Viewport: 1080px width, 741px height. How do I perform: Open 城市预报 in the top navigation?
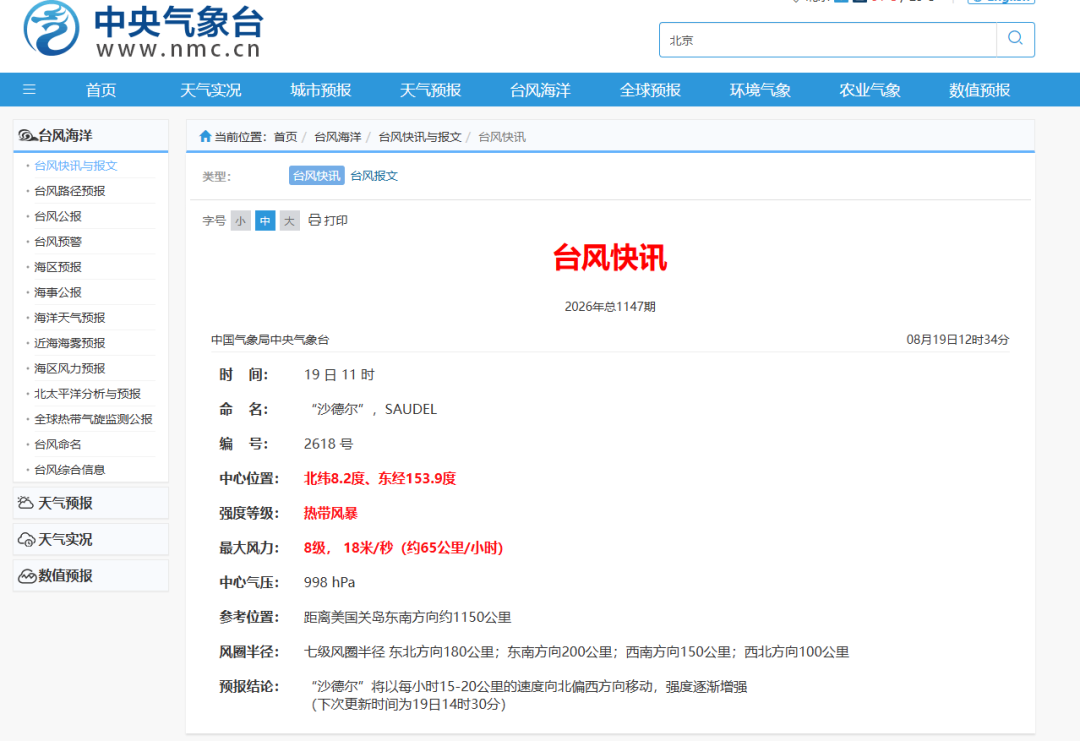pyautogui.click(x=320, y=90)
